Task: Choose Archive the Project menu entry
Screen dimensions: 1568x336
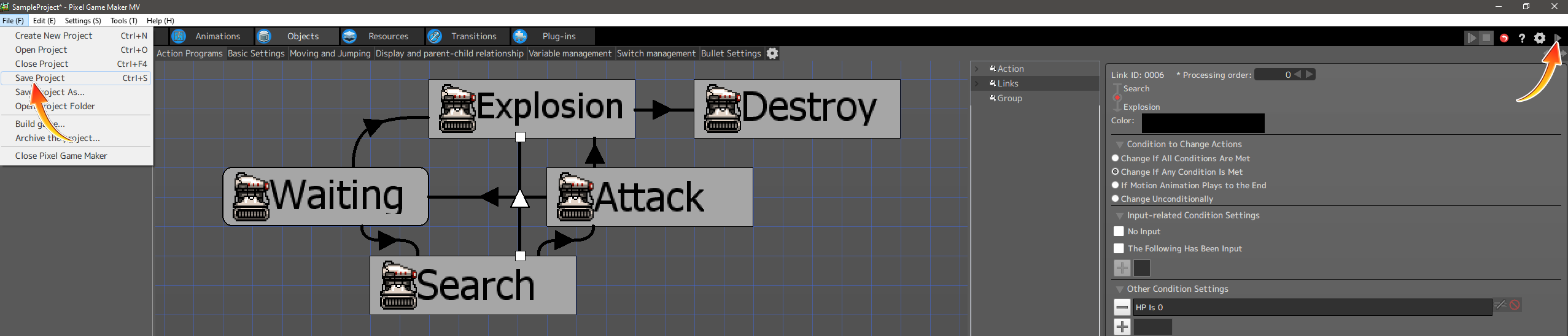Action: [x=76, y=138]
